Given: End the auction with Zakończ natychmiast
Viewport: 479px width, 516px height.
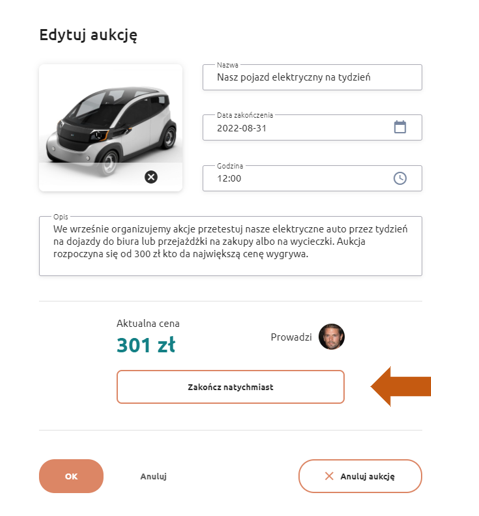Looking at the screenshot, I should point(230,387).
